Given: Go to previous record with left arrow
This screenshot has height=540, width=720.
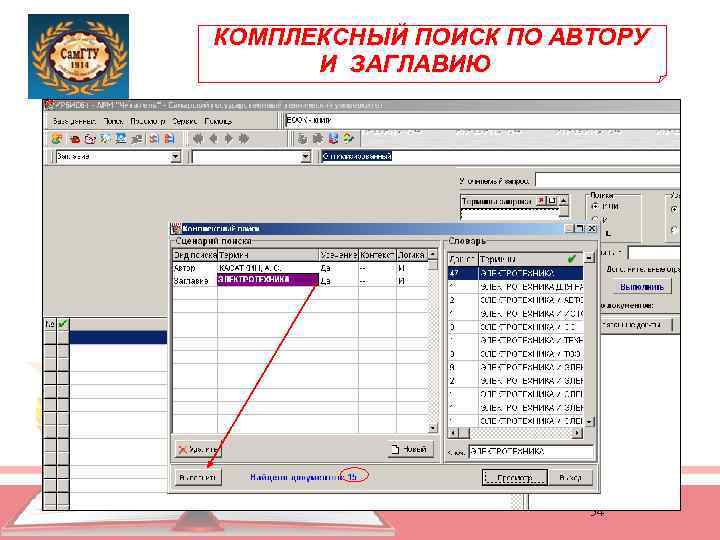Looking at the screenshot, I should [x=214, y=138].
